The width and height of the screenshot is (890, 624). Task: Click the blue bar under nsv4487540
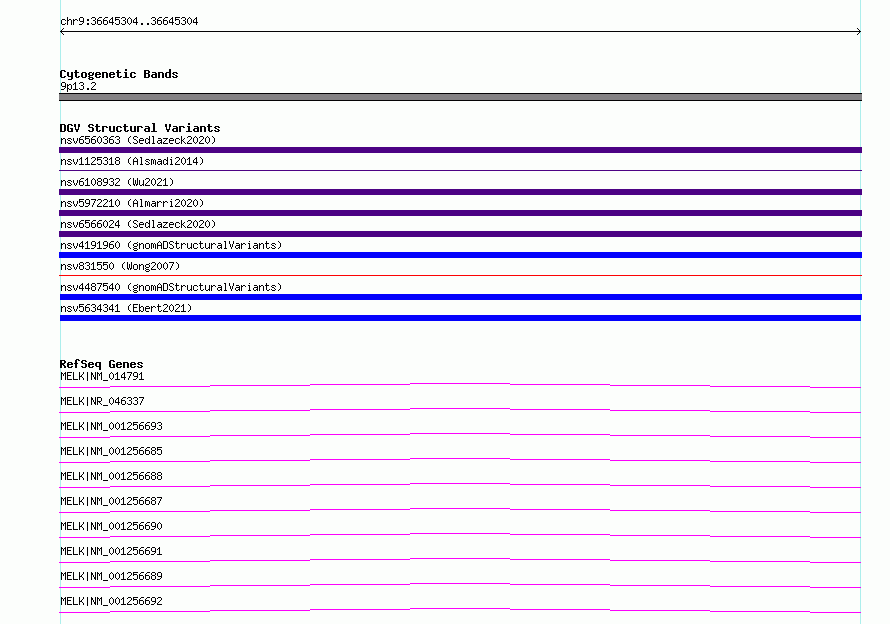pos(460,297)
